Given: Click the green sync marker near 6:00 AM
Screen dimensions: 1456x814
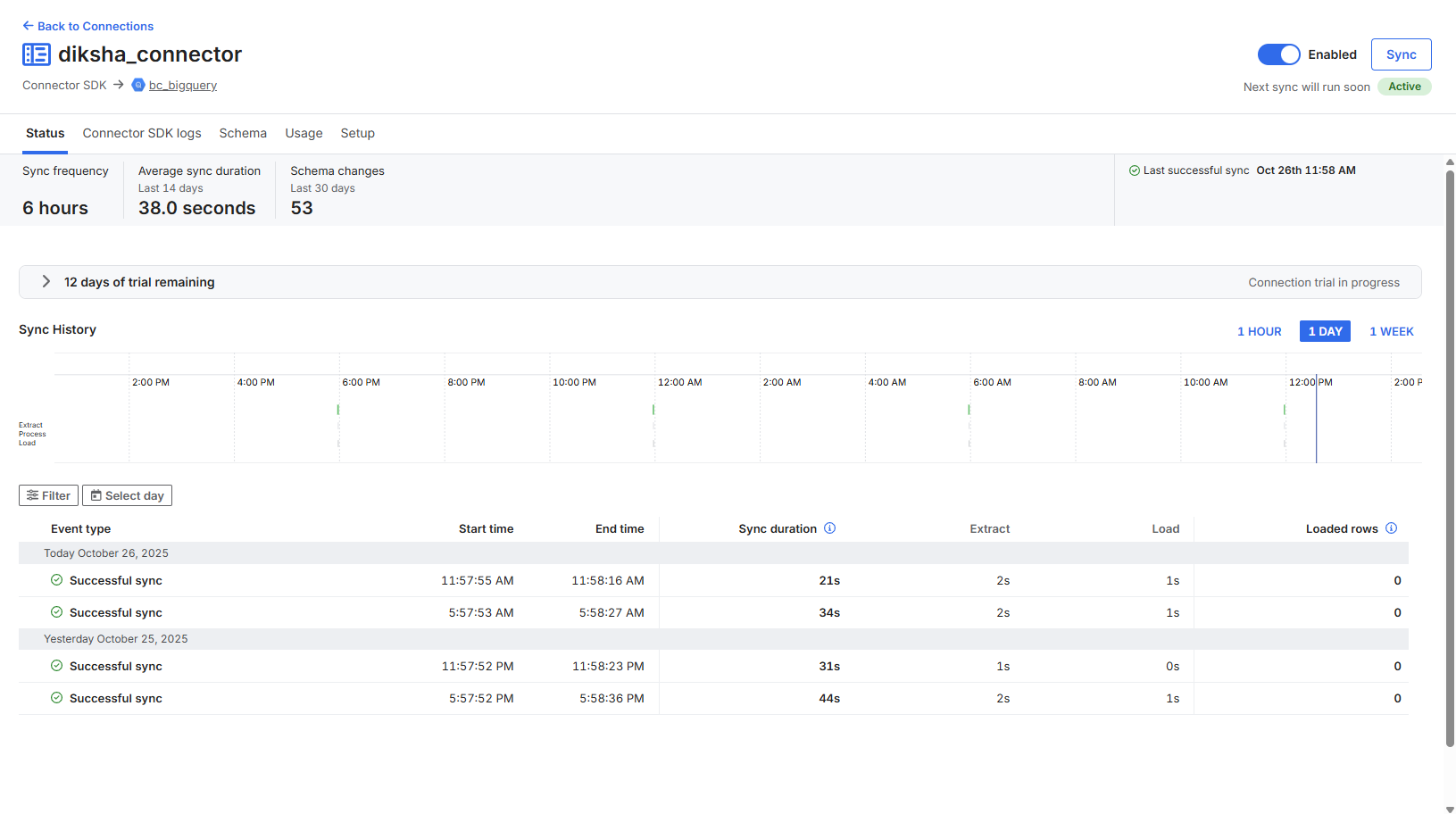Looking at the screenshot, I should click(x=969, y=410).
